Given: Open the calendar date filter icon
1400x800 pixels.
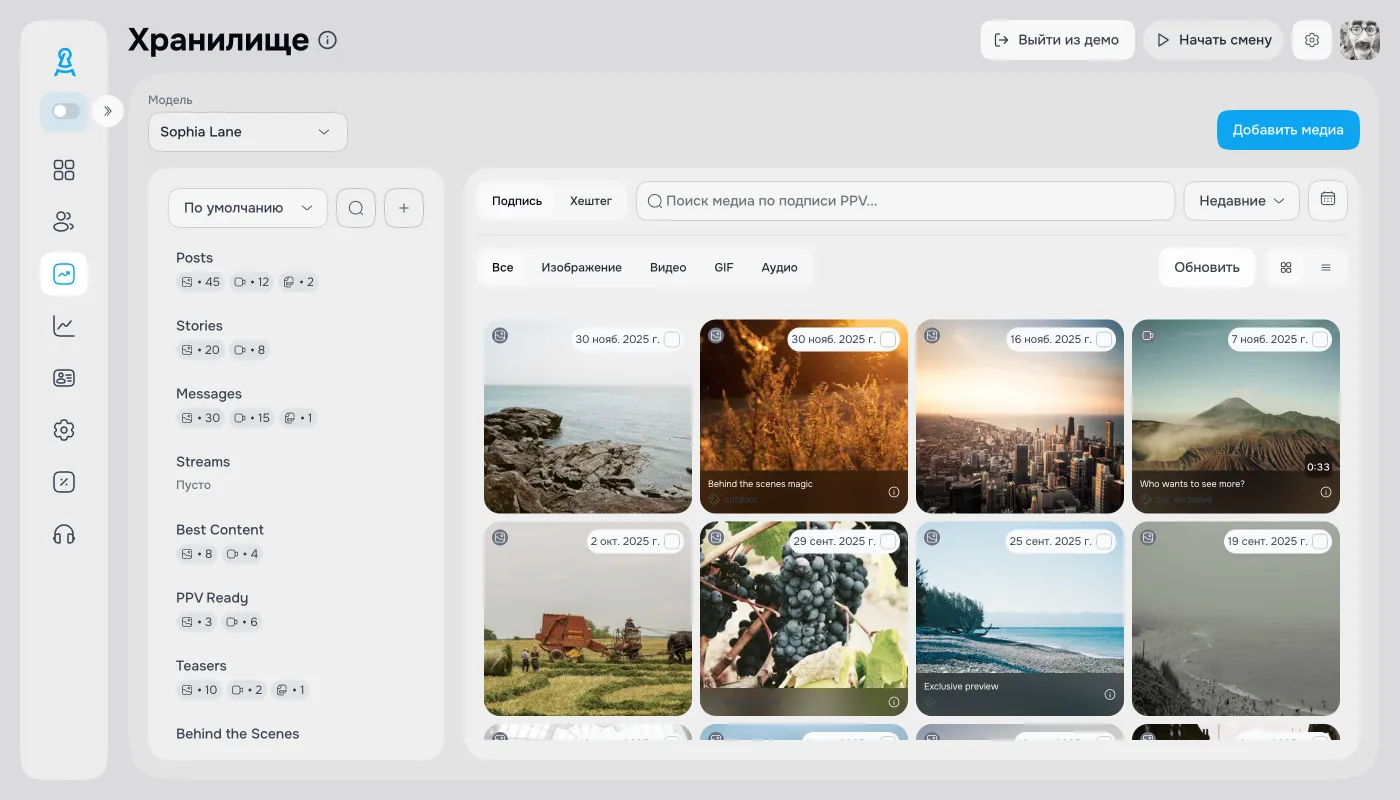Looking at the screenshot, I should (x=1327, y=200).
